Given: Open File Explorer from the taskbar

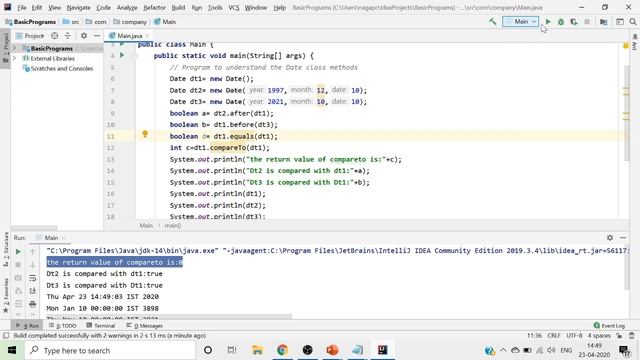Looking at the screenshot, I should (258, 350).
